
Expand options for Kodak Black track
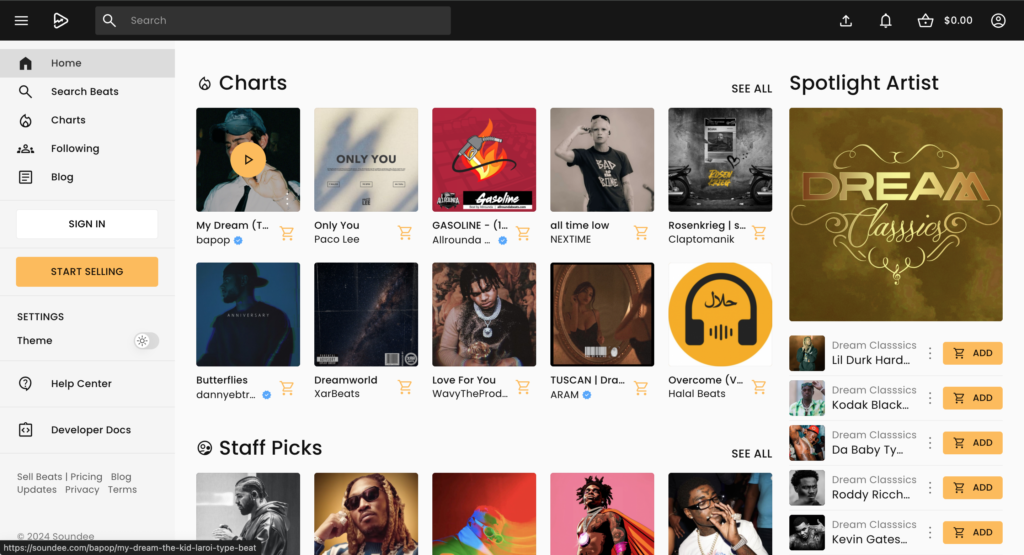(930, 398)
